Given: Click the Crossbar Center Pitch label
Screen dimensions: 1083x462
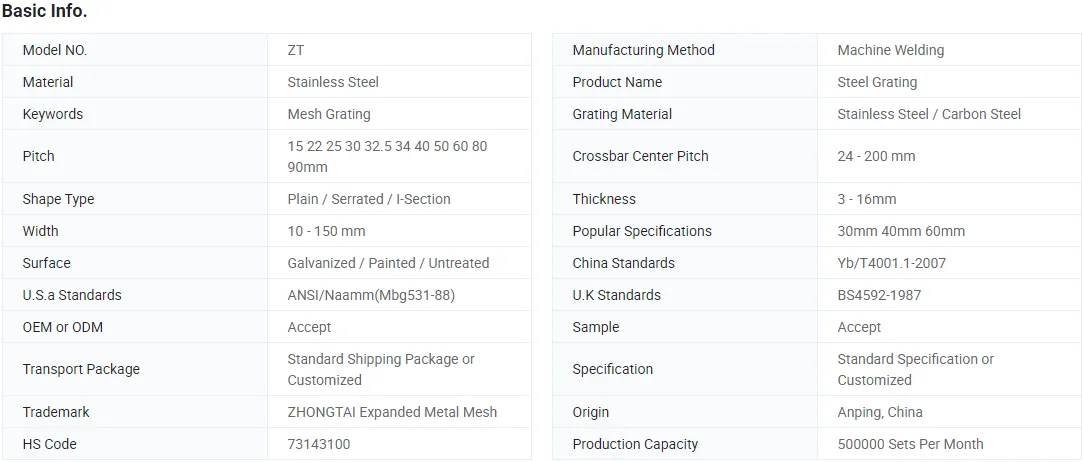Looking at the screenshot, I should 640,156.
